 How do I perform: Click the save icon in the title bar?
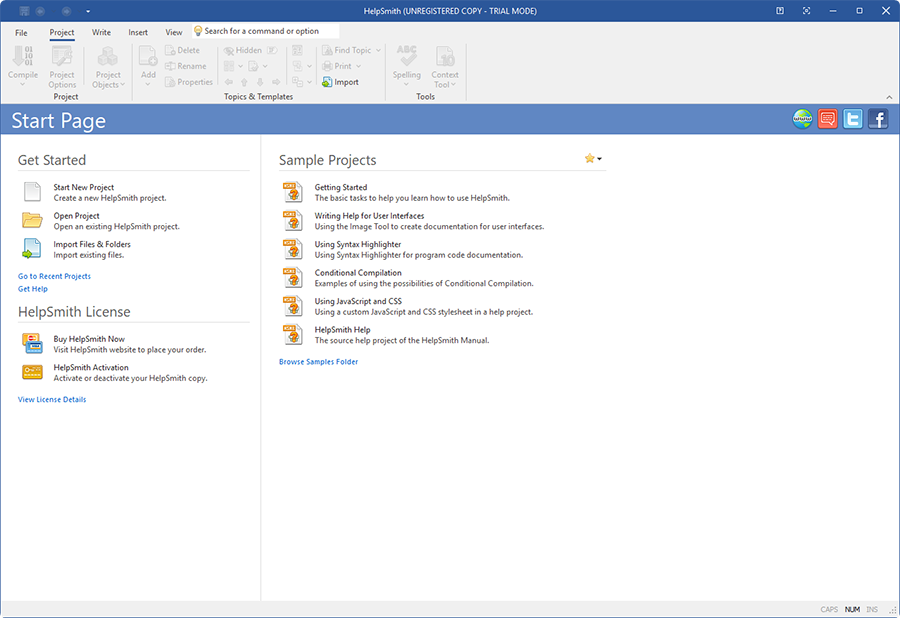point(24,11)
